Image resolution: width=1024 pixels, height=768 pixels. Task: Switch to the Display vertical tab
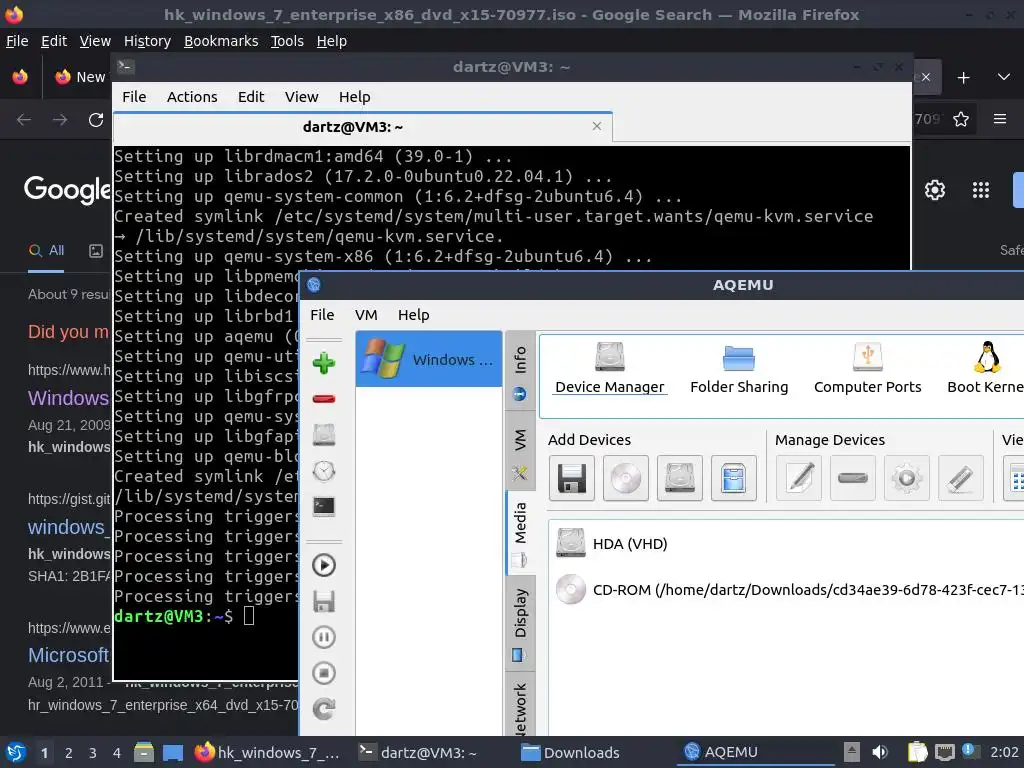tap(520, 623)
